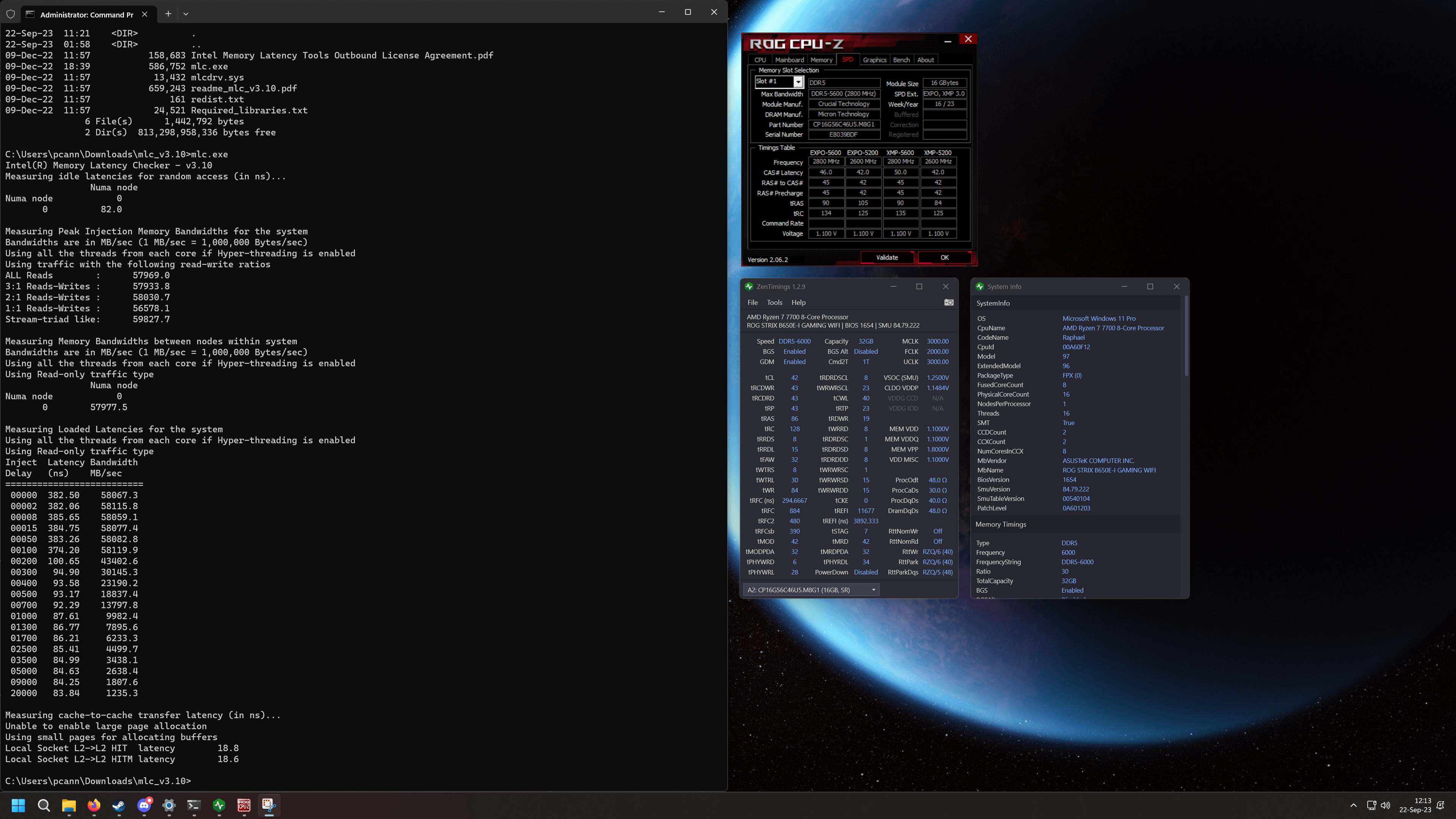Open File Explorer from the taskbar

click(x=69, y=805)
